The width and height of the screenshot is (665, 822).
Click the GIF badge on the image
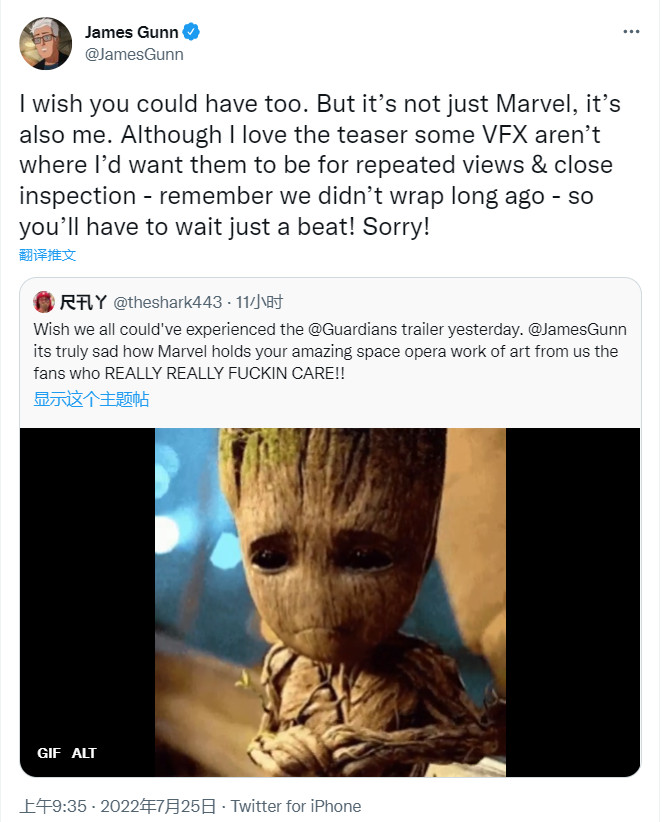point(48,753)
